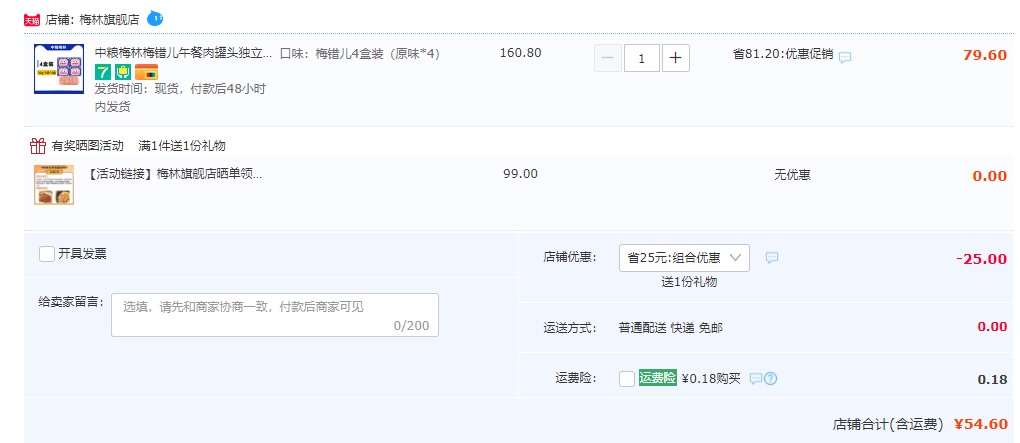Click the 满1件送1份礼物 promotion text

[x=182, y=146]
